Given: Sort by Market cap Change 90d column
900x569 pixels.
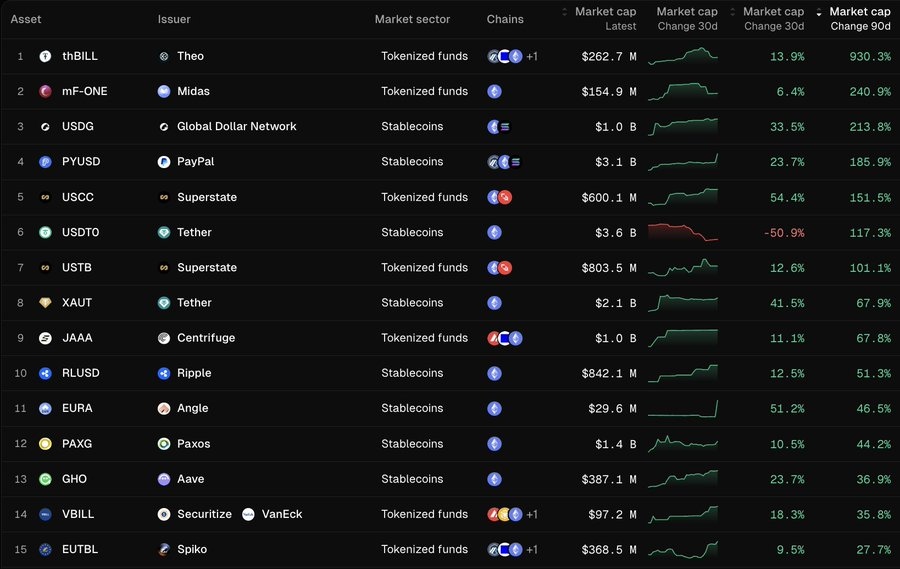Looking at the screenshot, I should point(859,18).
